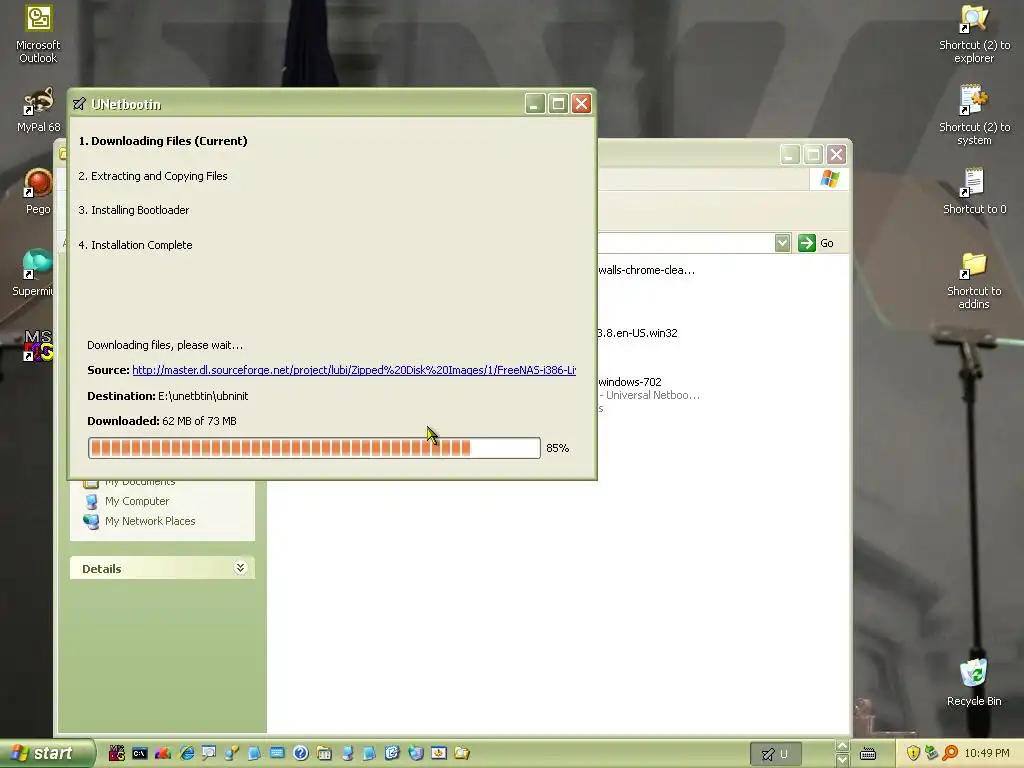Click the download progress bar
The image size is (1024, 768).
point(314,448)
